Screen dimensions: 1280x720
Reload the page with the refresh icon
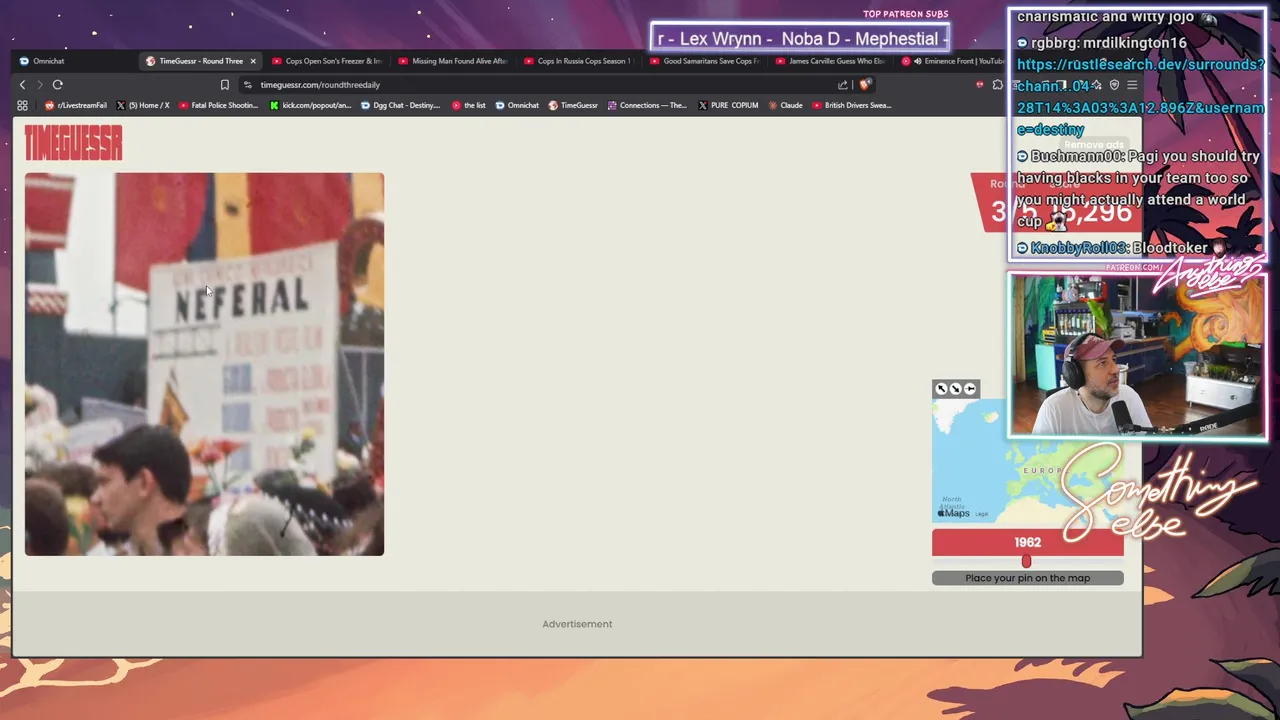click(58, 85)
